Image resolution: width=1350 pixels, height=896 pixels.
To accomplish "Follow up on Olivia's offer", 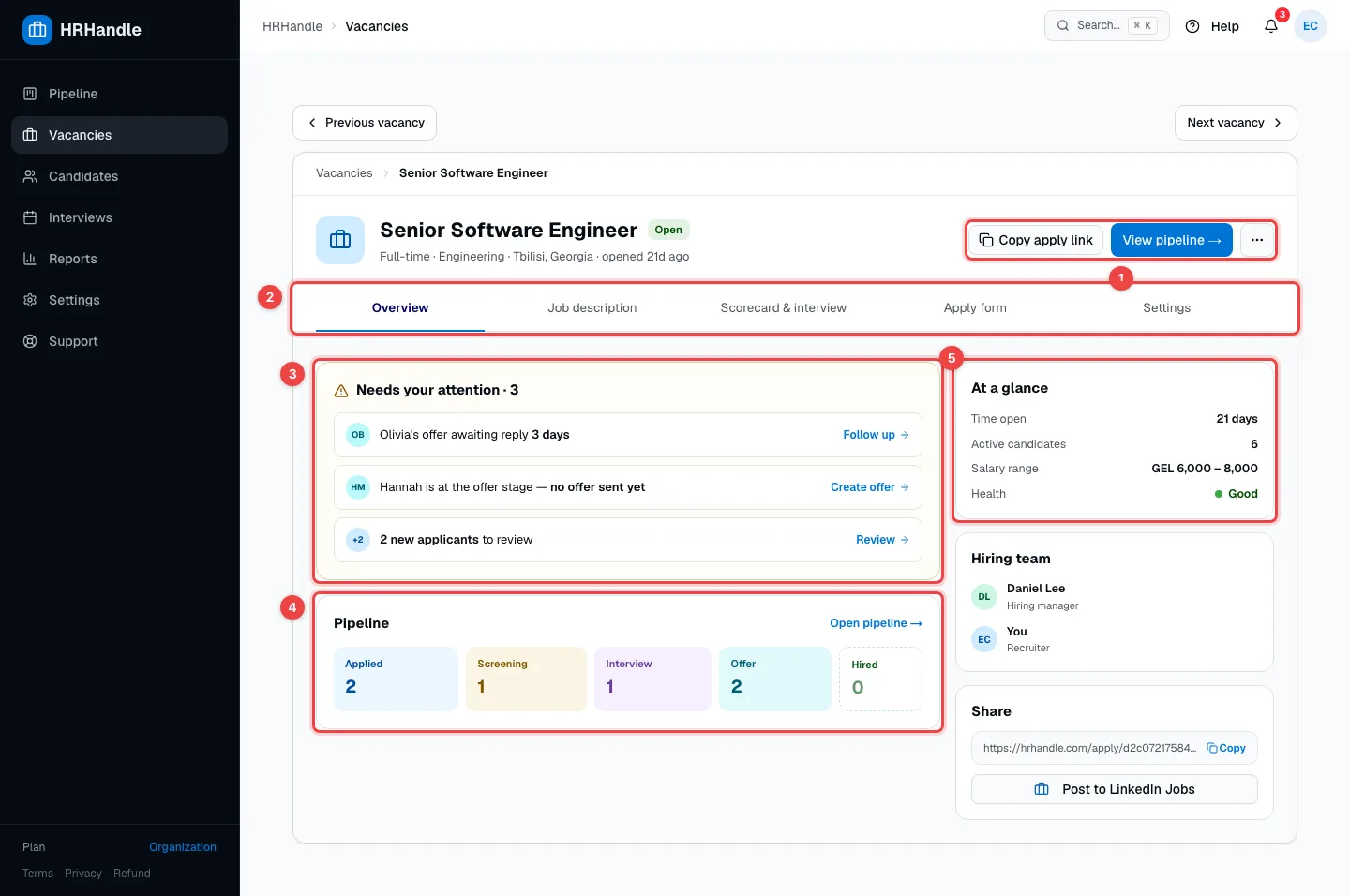I will pyautogui.click(x=876, y=435).
